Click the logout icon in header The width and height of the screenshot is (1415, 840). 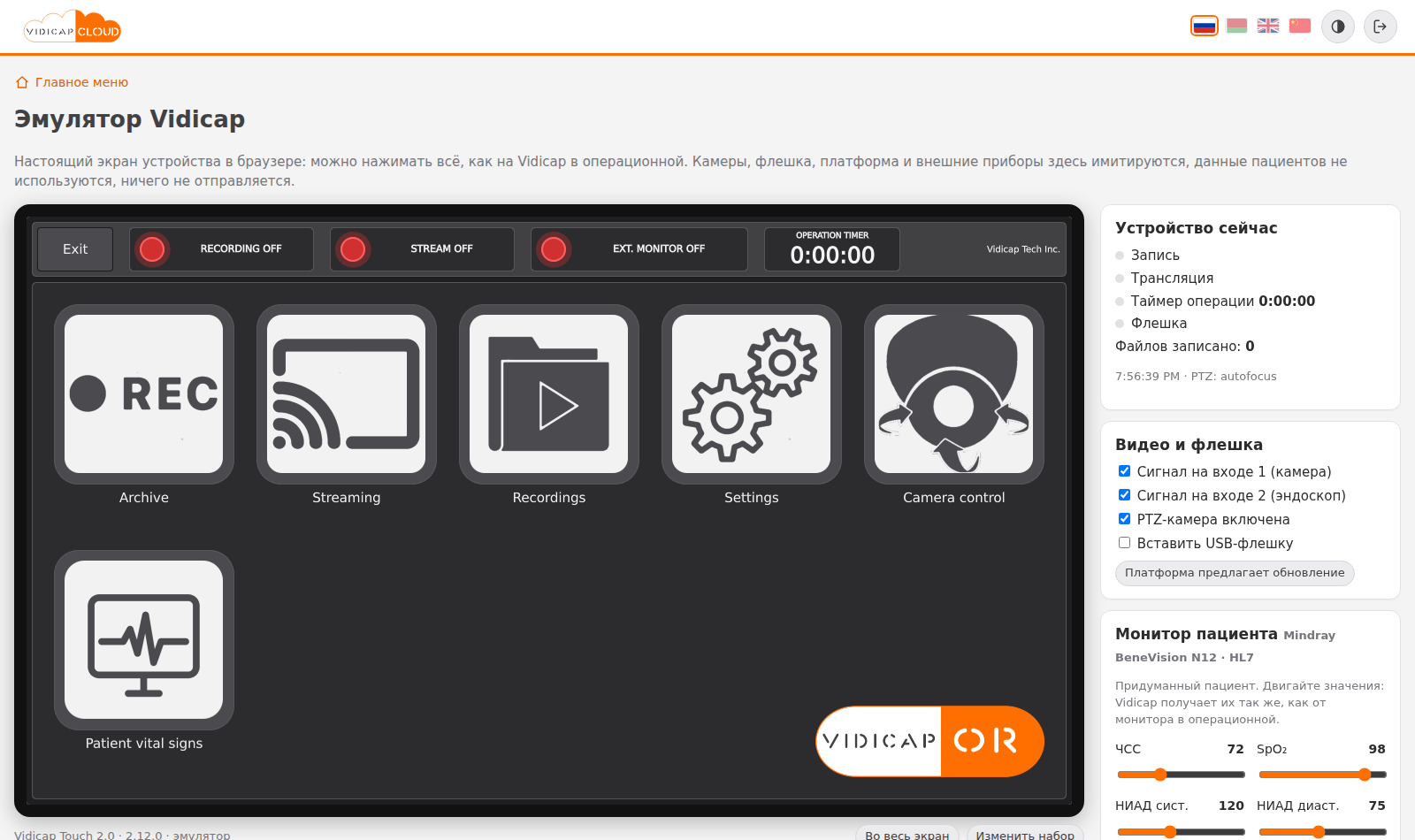(x=1381, y=27)
